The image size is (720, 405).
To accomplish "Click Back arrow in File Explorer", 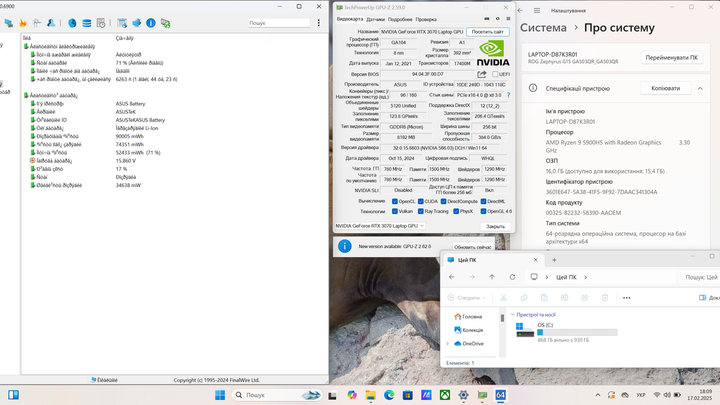I will click(x=452, y=277).
